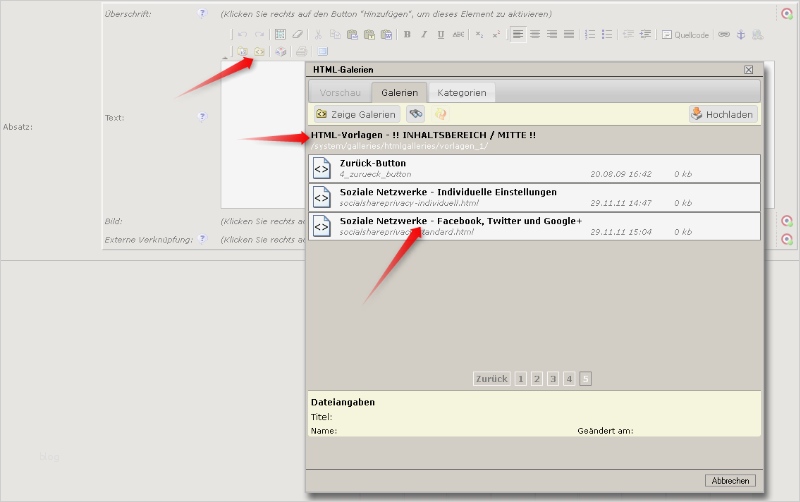
Task: Undo the last editor action
Action: tap(242, 35)
